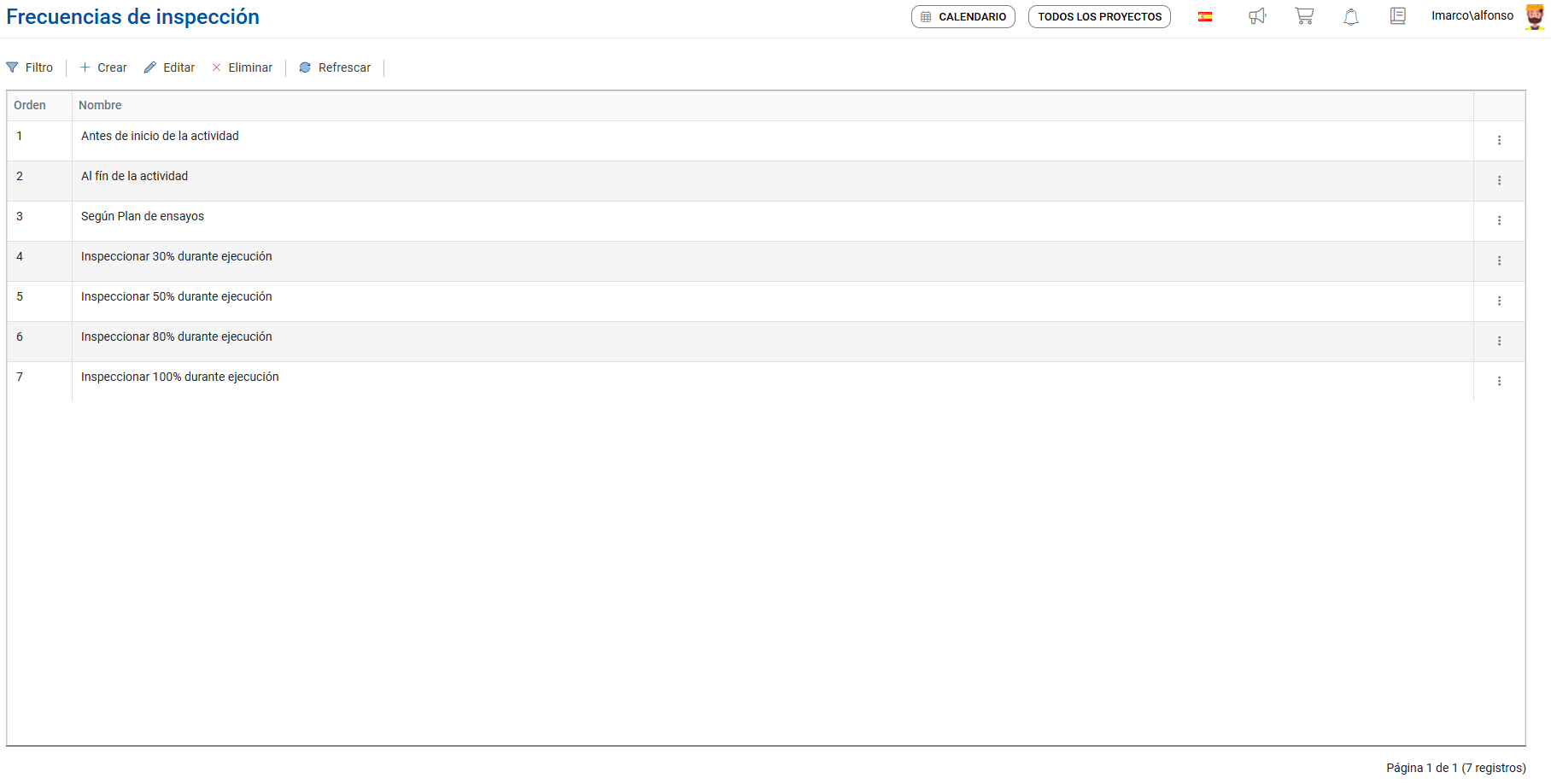The image size is (1551, 784).
Task: Select the 'Al fin de la actividad' row
Action: [135, 177]
